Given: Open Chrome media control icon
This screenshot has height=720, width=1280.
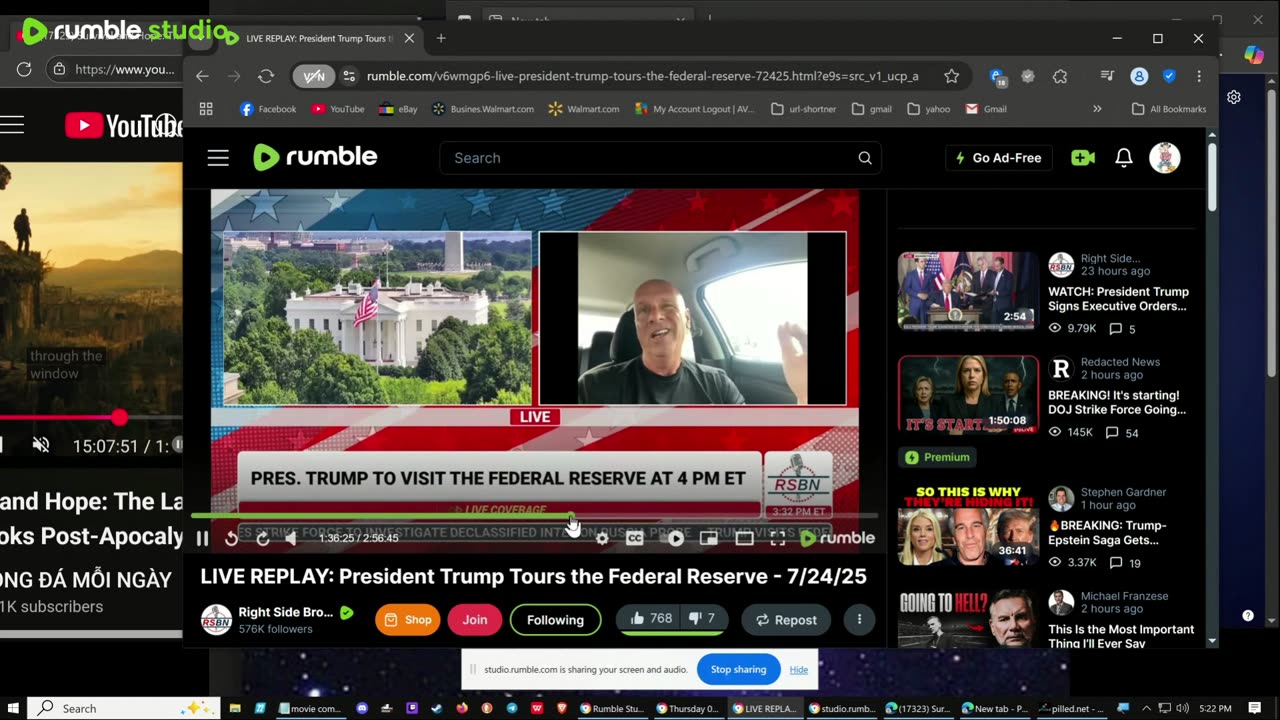Looking at the screenshot, I should pos(1107,76).
